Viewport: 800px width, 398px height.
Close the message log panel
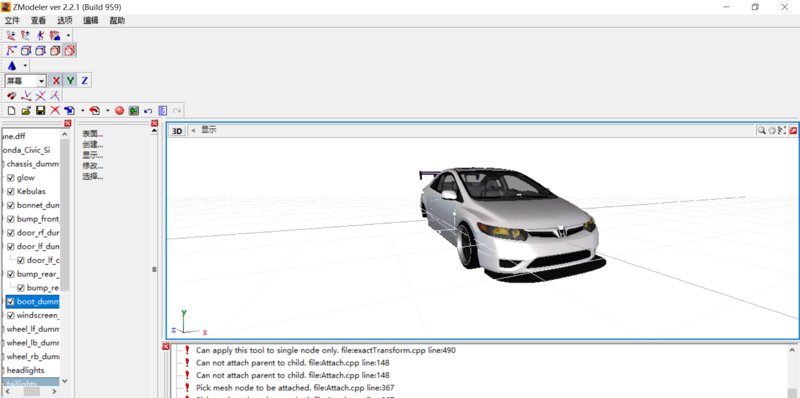pyautogui.click(x=166, y=347)
